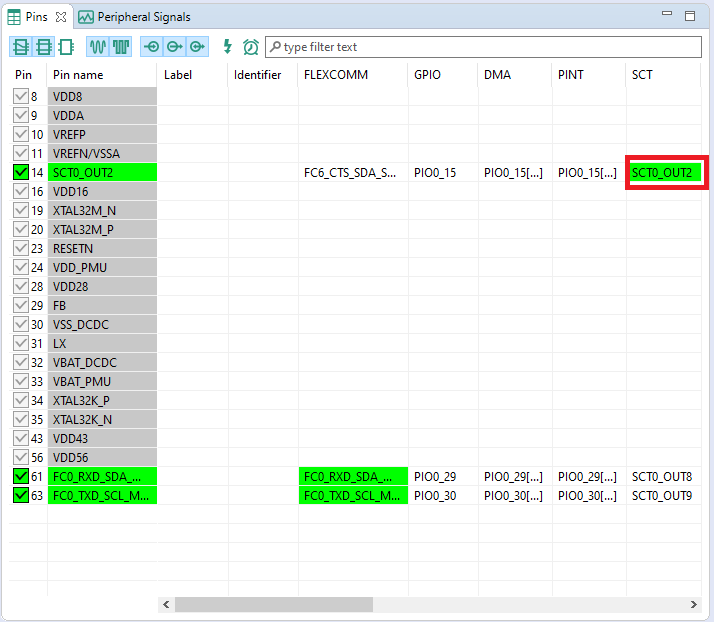Toggle the checkbox for pin 63
The image size is (715, 637).
(21, 496)
